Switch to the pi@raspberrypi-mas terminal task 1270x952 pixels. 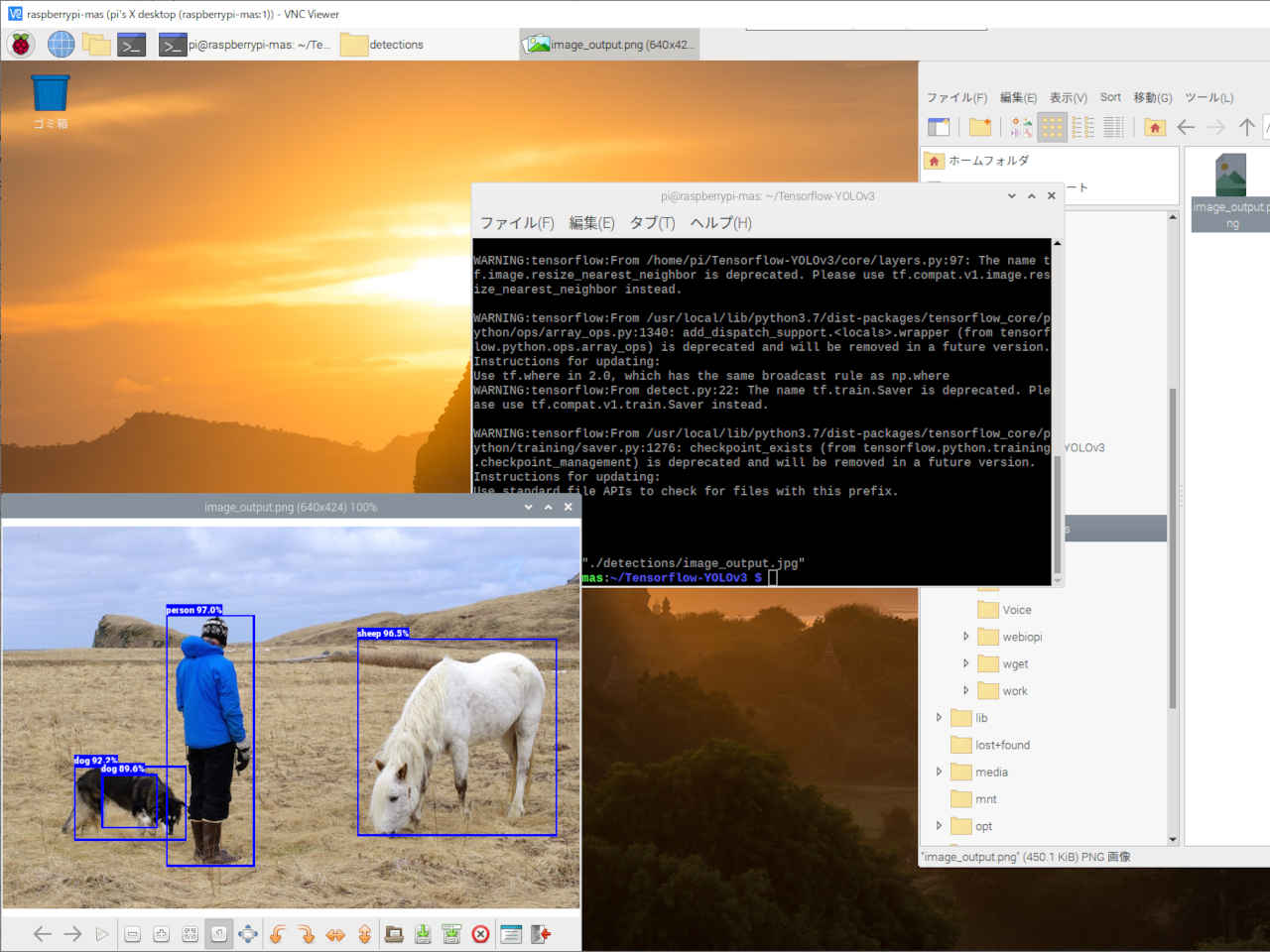[245, 44]
